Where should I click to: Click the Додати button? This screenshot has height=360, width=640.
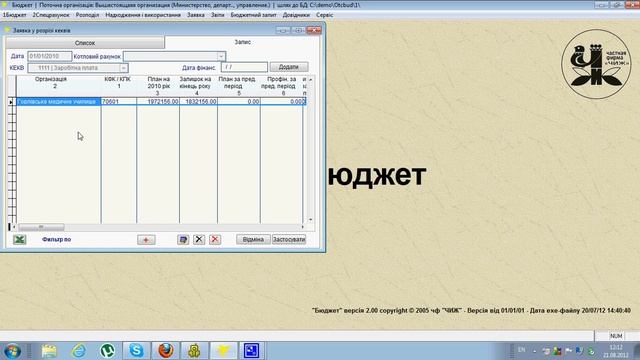(x=289, y=67)
